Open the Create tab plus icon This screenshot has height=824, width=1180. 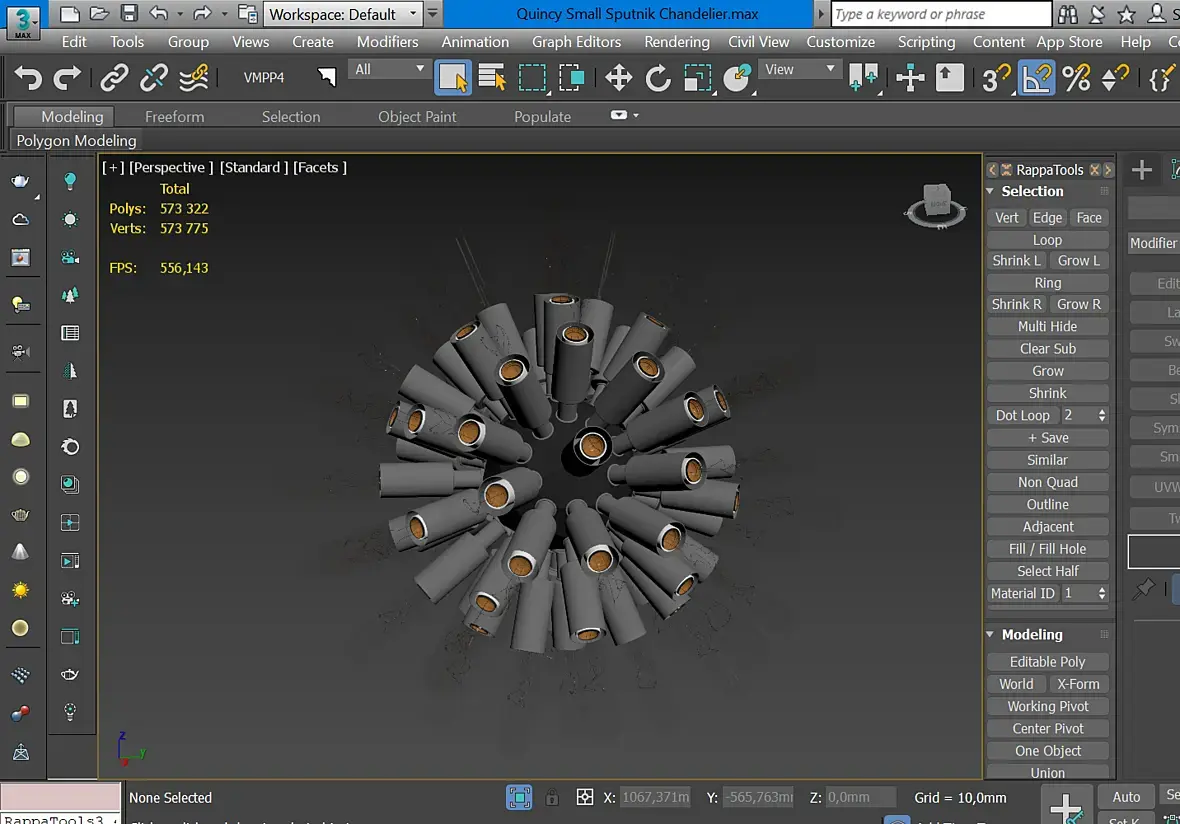point(1141,170)
